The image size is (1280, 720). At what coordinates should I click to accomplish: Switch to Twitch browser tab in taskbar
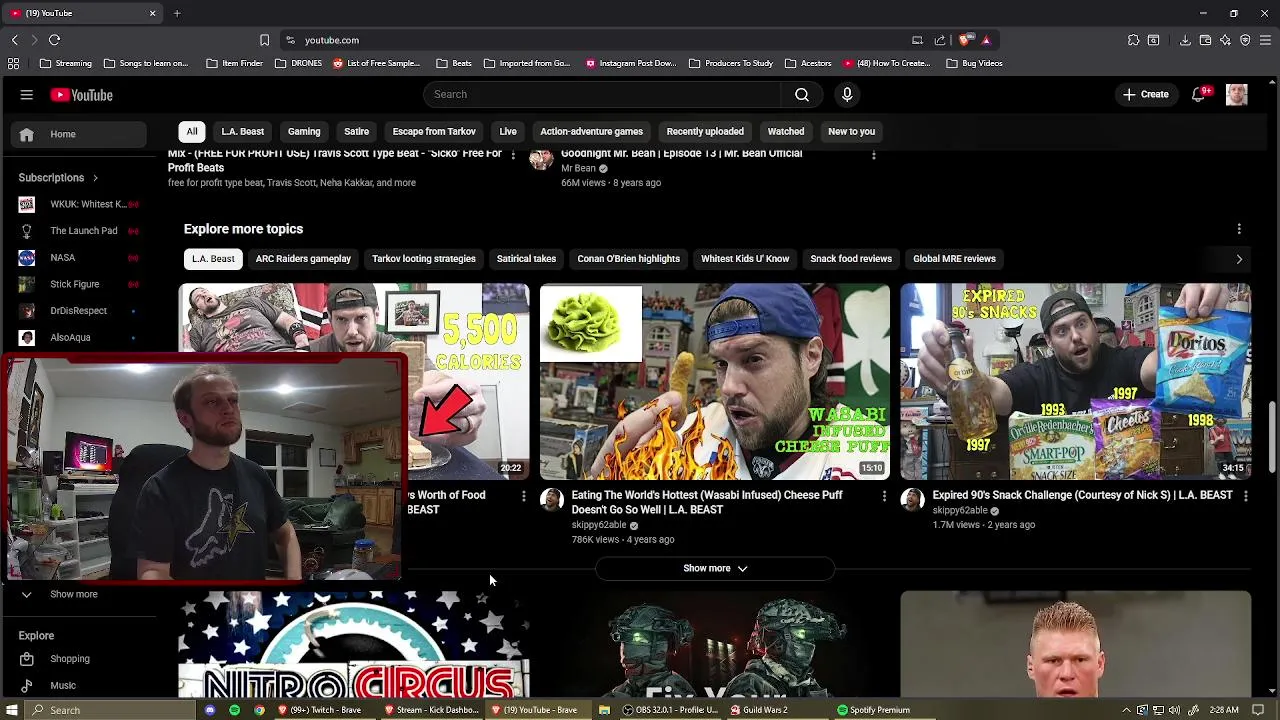[x=322, y=710]
